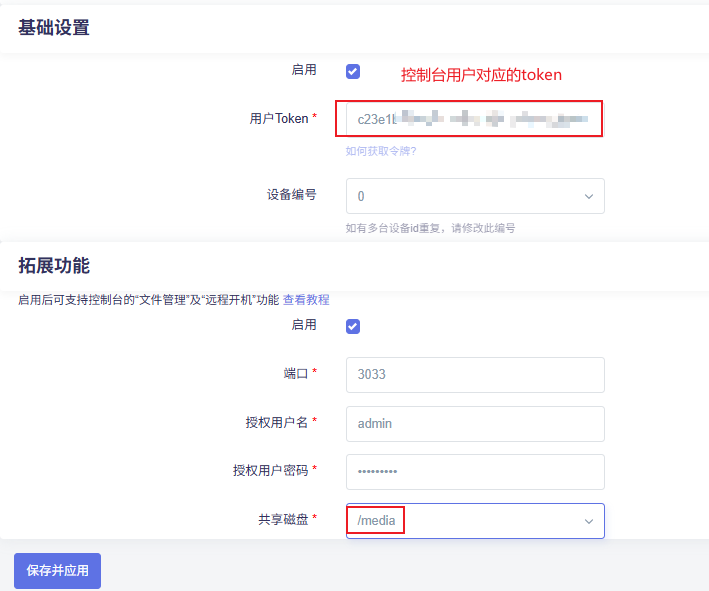Click the 共享磁盘 field label
Image resolution: width=709 pixels, height=591 pixels.
click(x=284, y=520)
